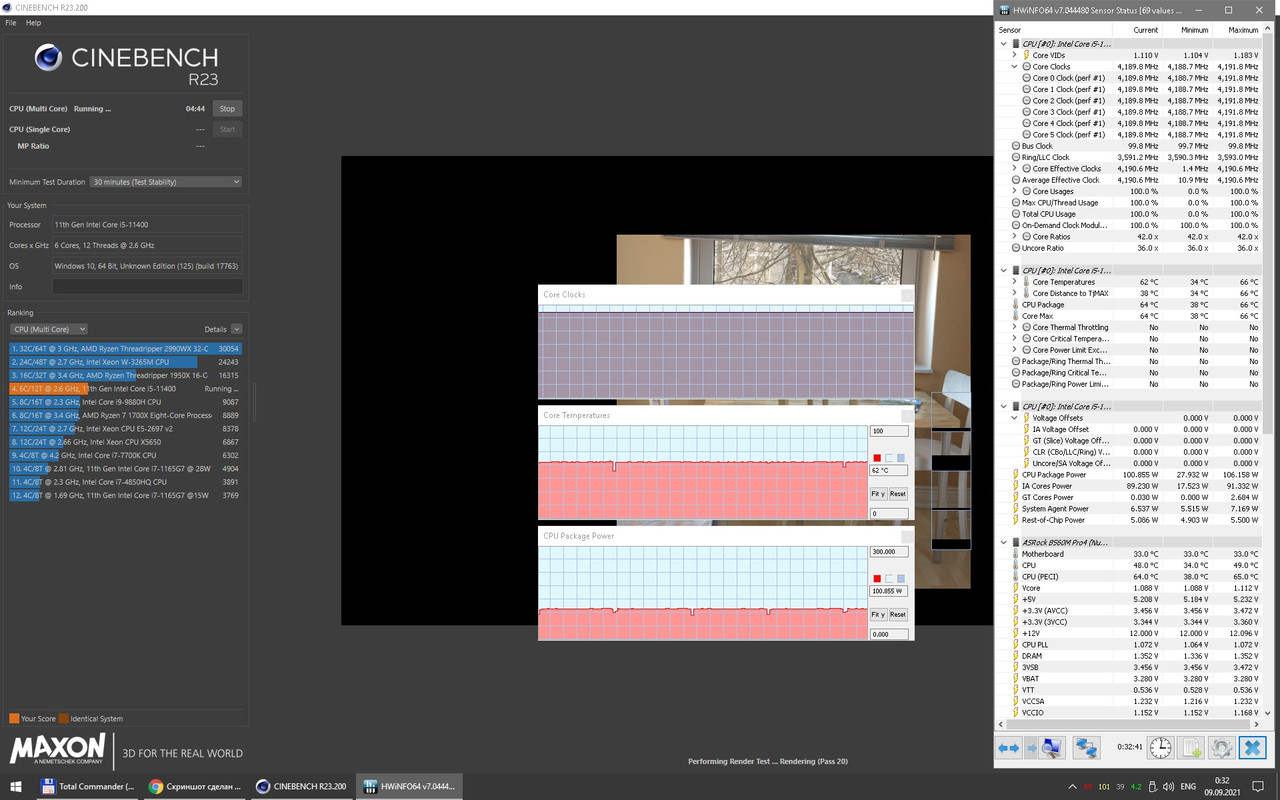
Task: Click CPU Package Power max field 300.000
Action: pos(889,551)
